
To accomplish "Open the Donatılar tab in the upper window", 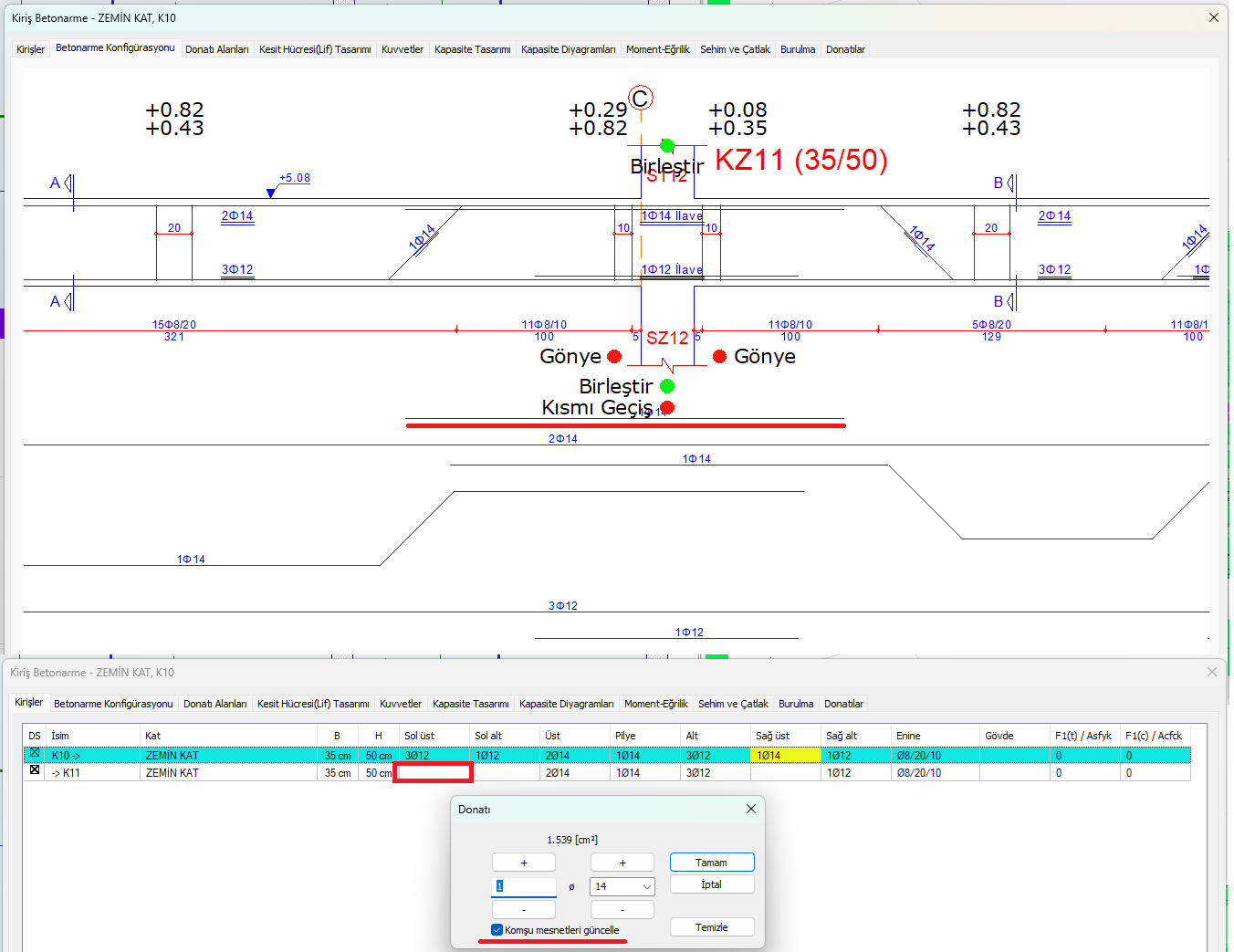I will coord(845,49).
